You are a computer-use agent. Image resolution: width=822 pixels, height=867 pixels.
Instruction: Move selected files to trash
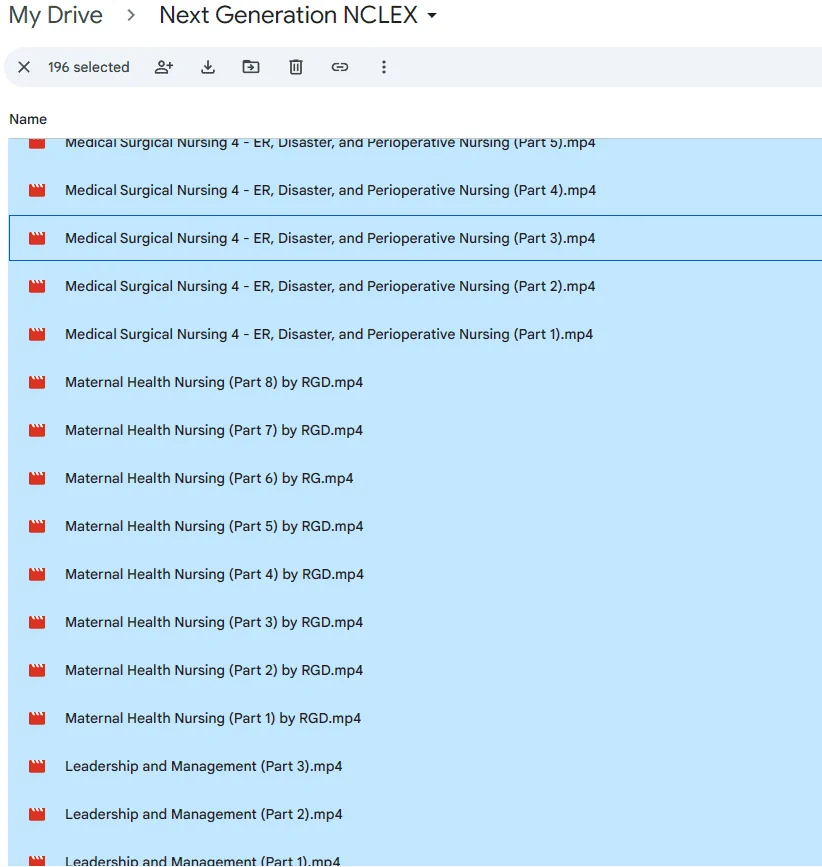point(296,67)
